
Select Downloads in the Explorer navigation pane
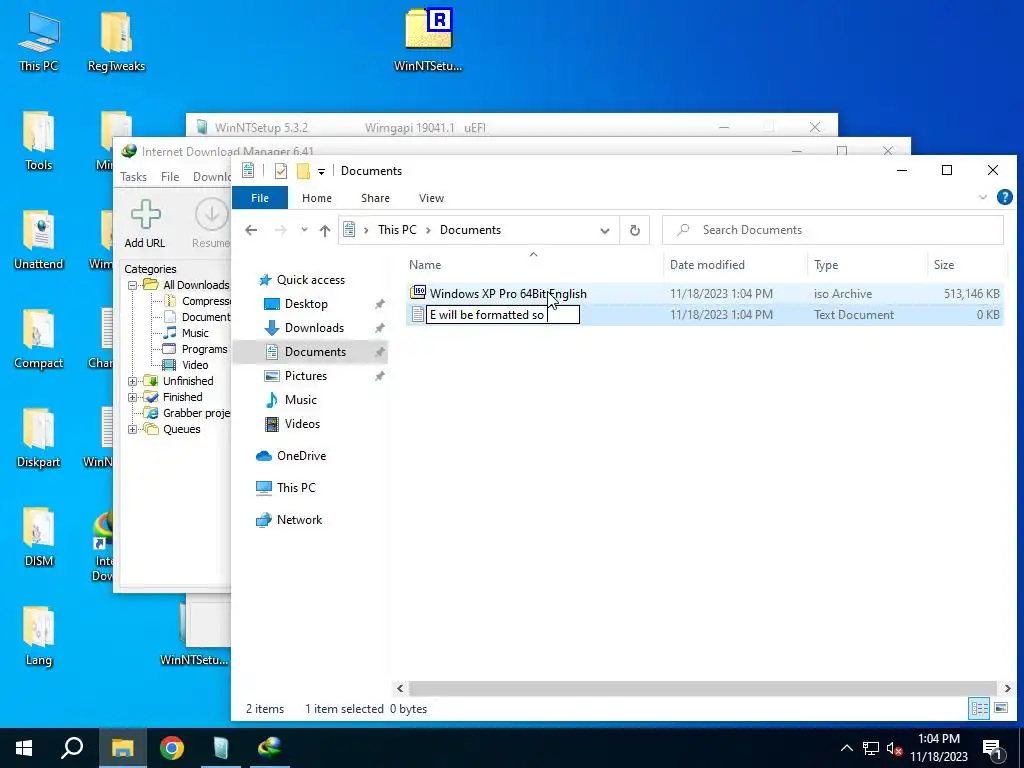click(314, 328)
